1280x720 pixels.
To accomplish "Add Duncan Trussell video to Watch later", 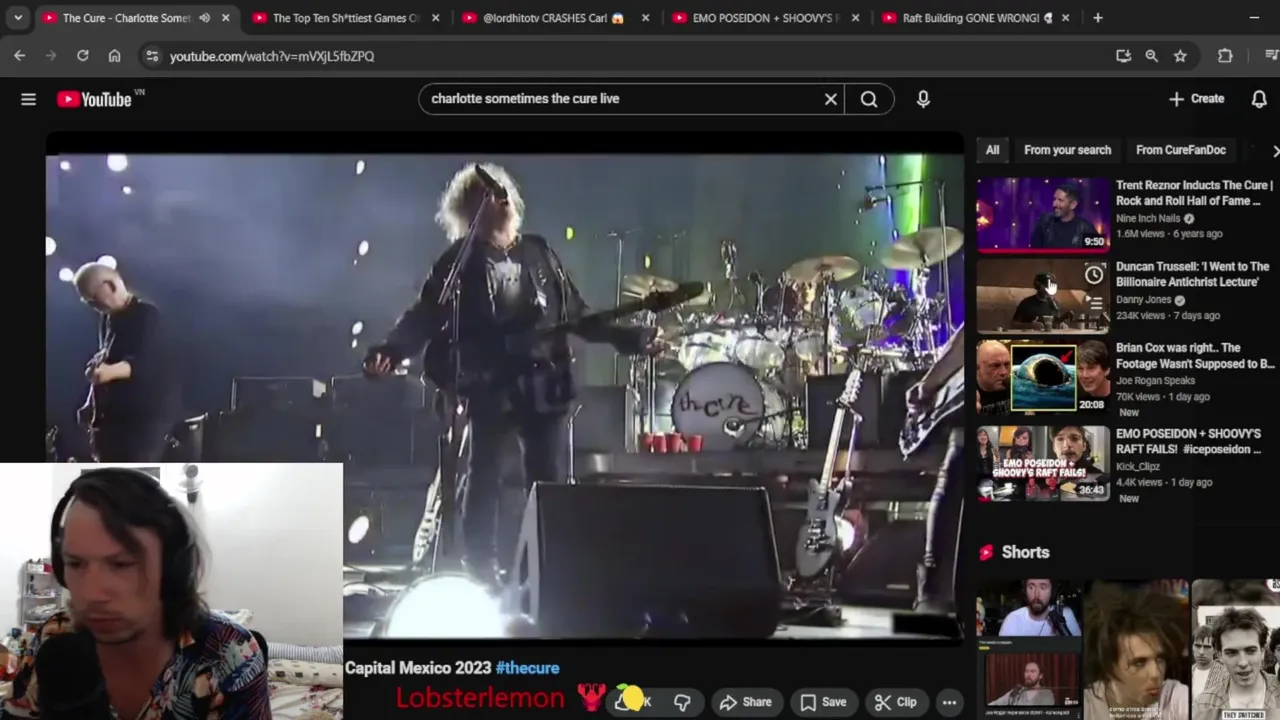I will tap(1094, 275).
